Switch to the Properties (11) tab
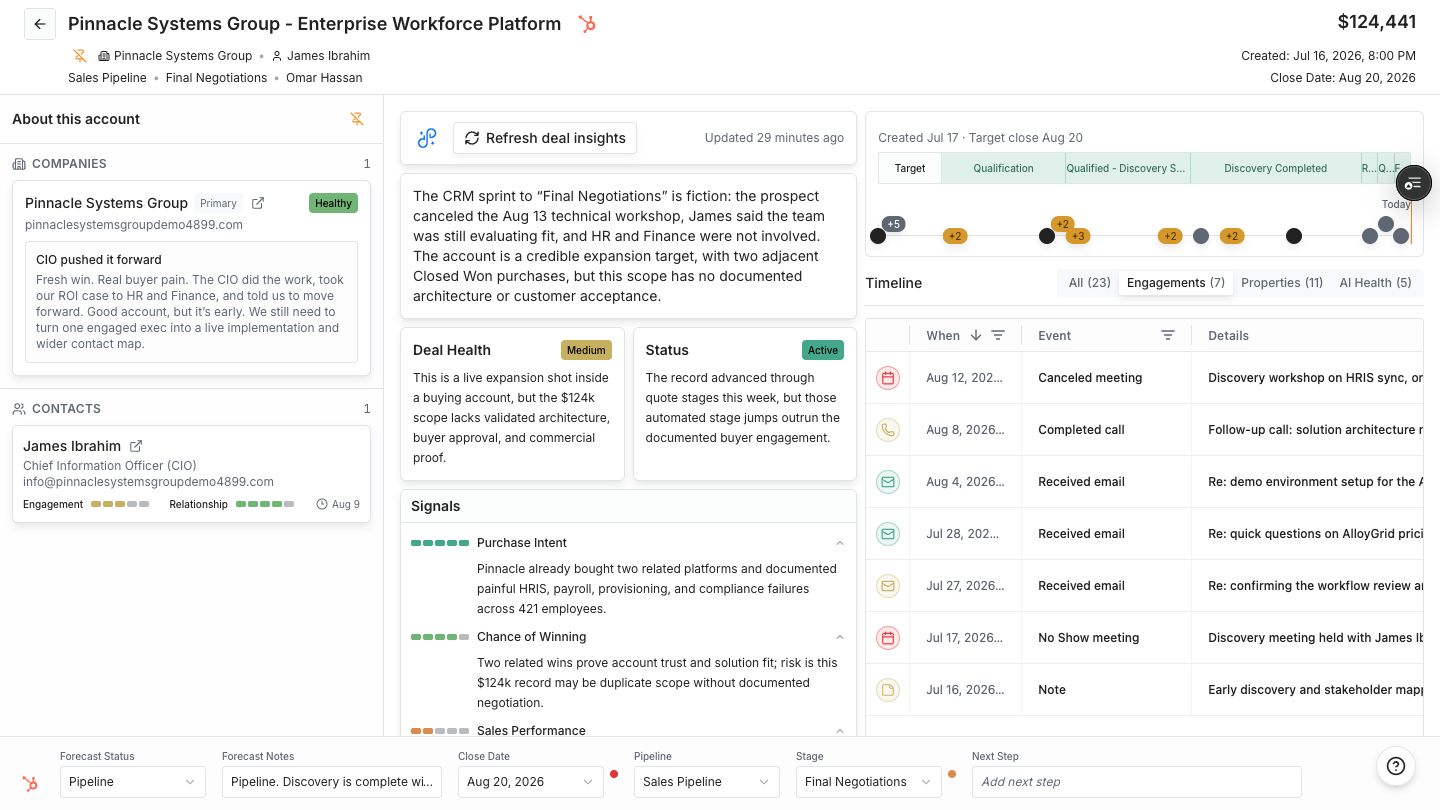The width and height of the screenshot is (1440, 810). point(1282,283)
